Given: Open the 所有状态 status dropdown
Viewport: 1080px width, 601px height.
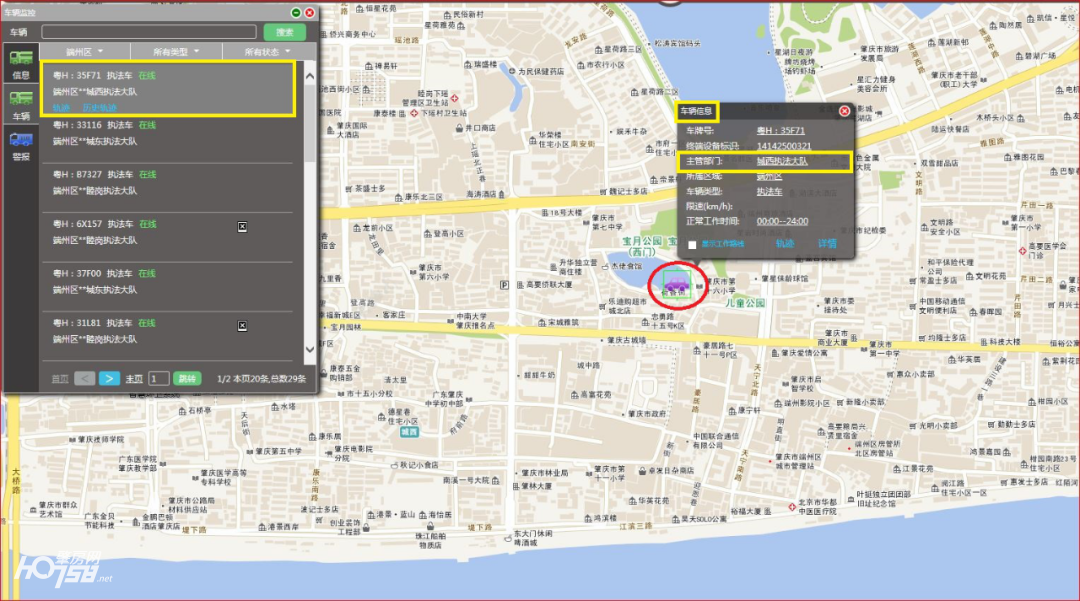Looking at the screenshot, I should coord(267,52).
